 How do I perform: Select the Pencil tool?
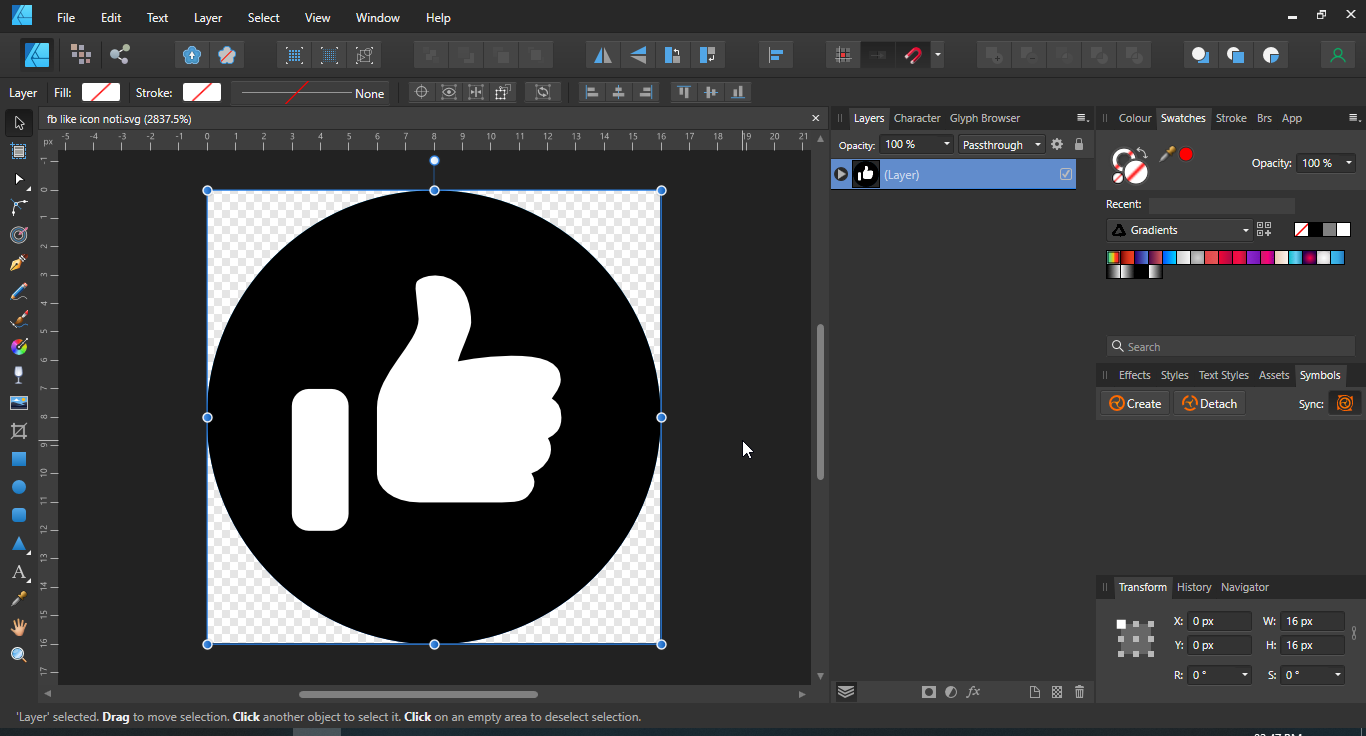[18, 291]
